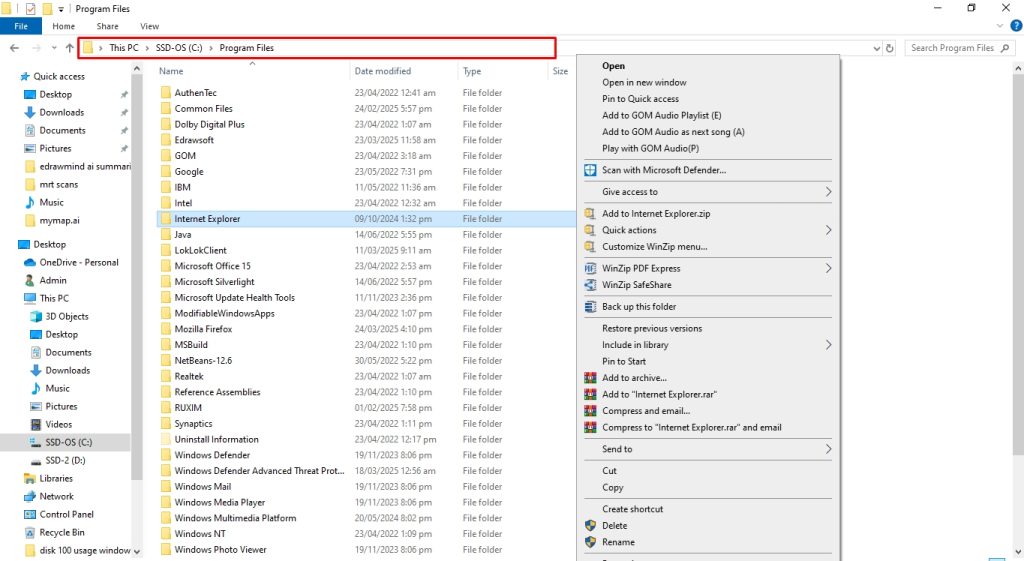Click the Control Panel icon
Screen dimensions: 1024x561
29,514
